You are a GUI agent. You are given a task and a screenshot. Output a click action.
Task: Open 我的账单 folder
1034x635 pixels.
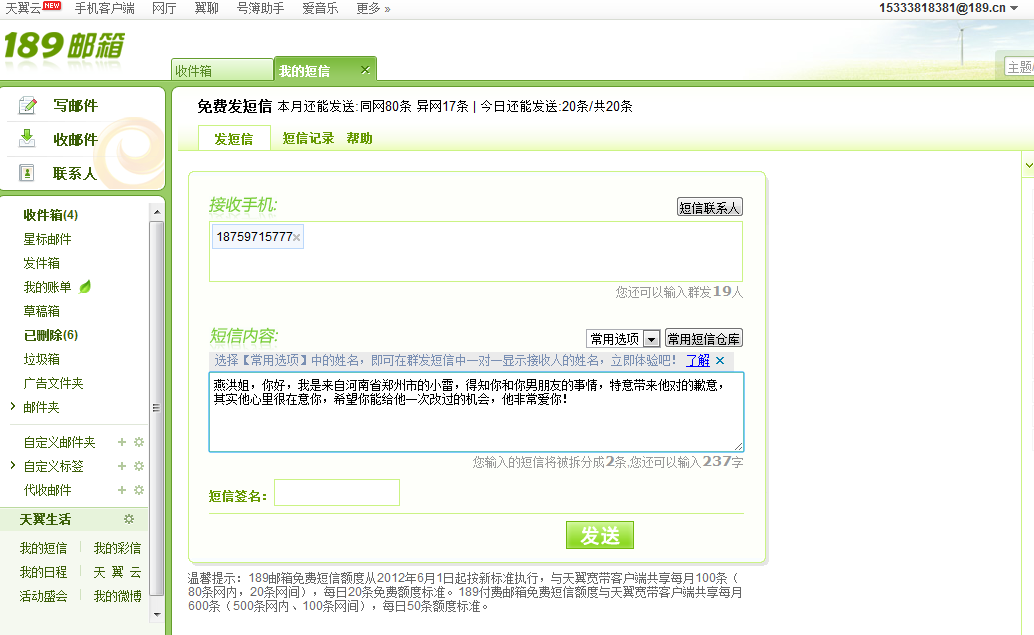(x=47, y=287)
